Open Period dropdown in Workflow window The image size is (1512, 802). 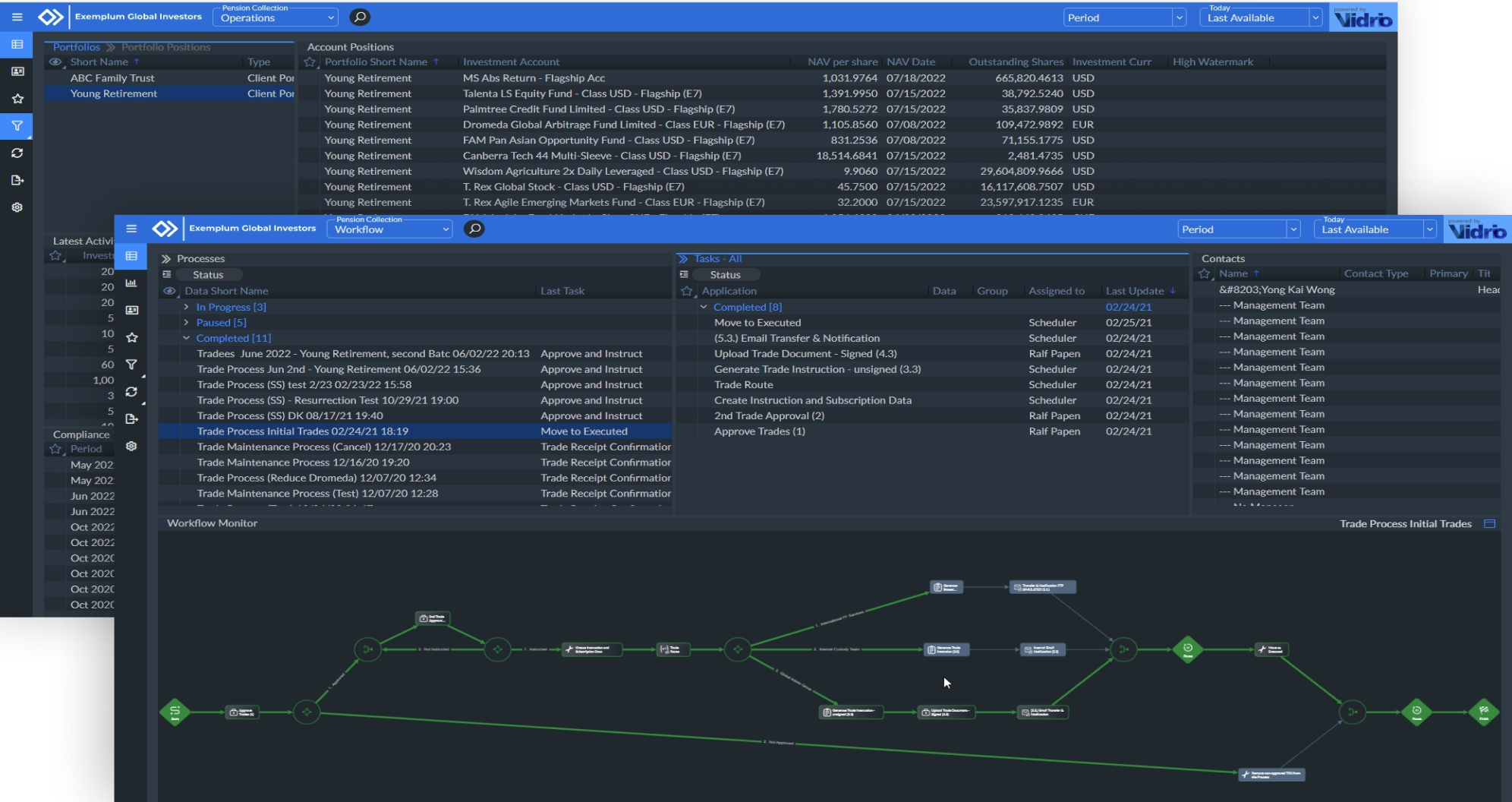(1239, 229)
